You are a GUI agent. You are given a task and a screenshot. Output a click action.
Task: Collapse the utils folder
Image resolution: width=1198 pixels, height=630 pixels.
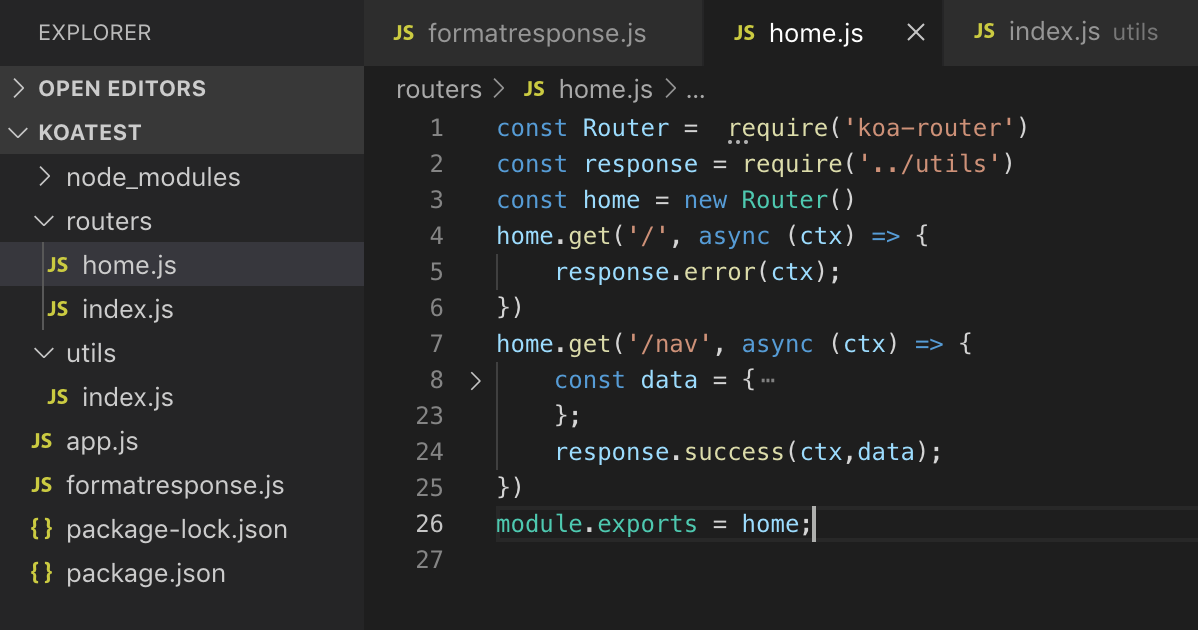[44, 353]
